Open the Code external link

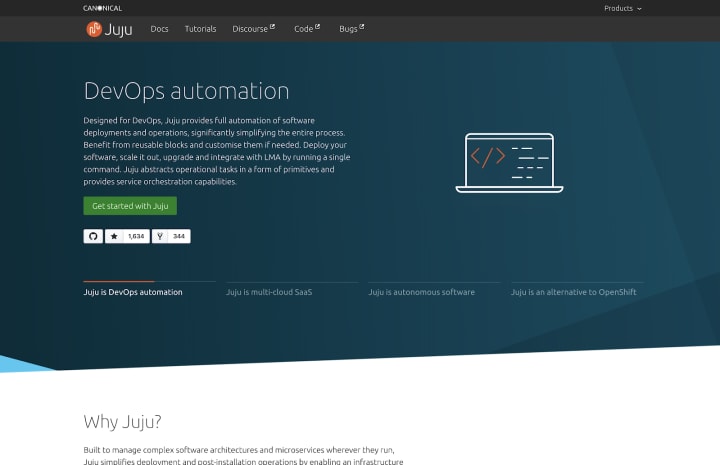point(307,29)
